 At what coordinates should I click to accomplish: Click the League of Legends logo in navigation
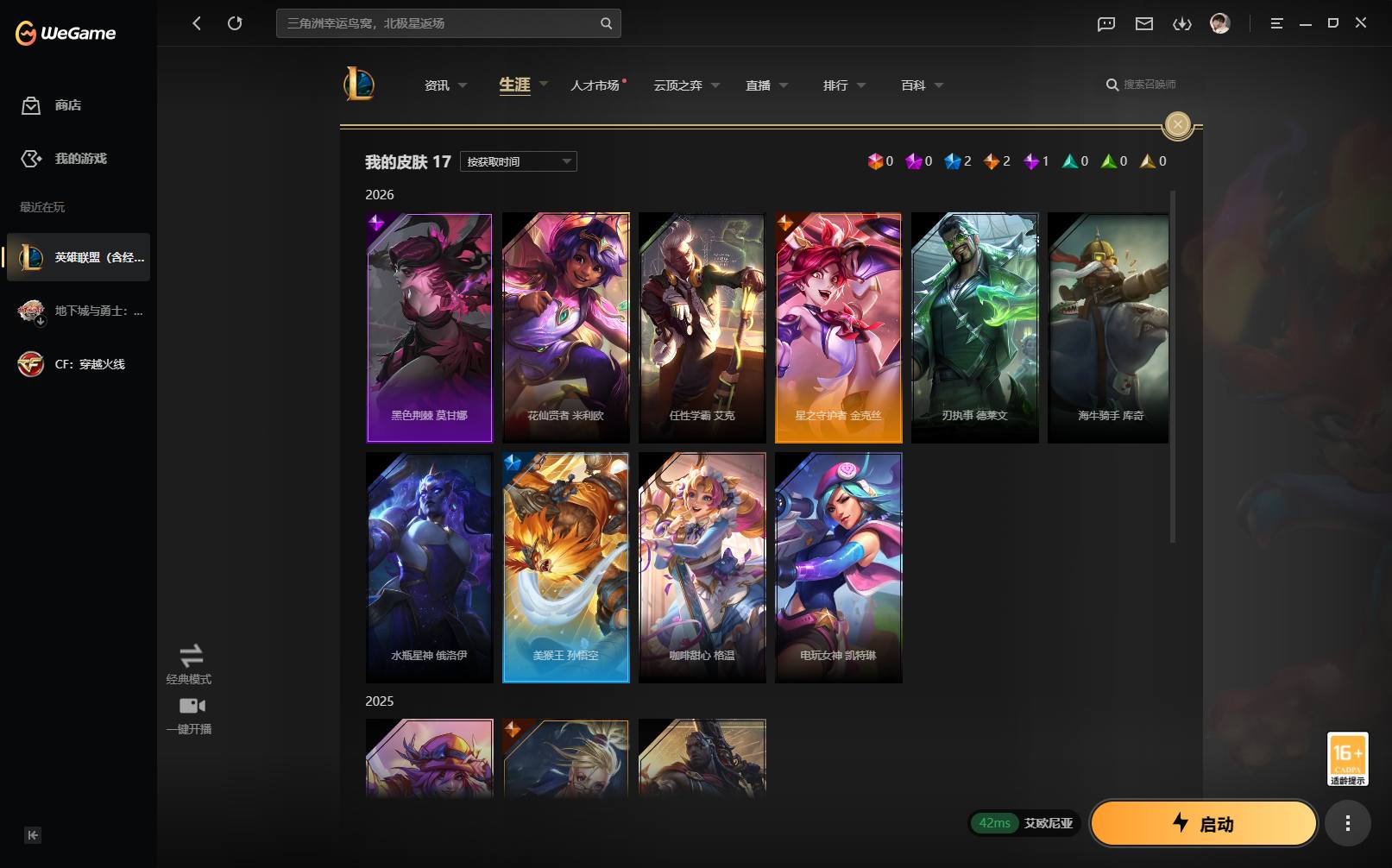[358, 84]
